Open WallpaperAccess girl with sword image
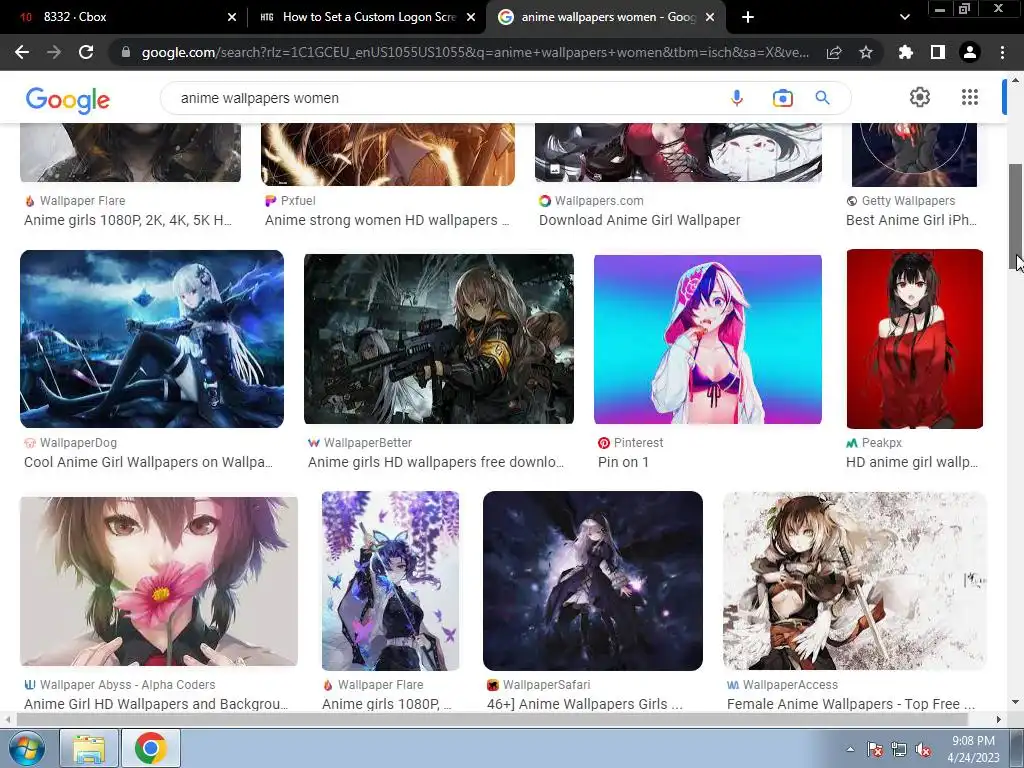Image resolution: width=1024 pixels, height=768 pixels. 855,581
